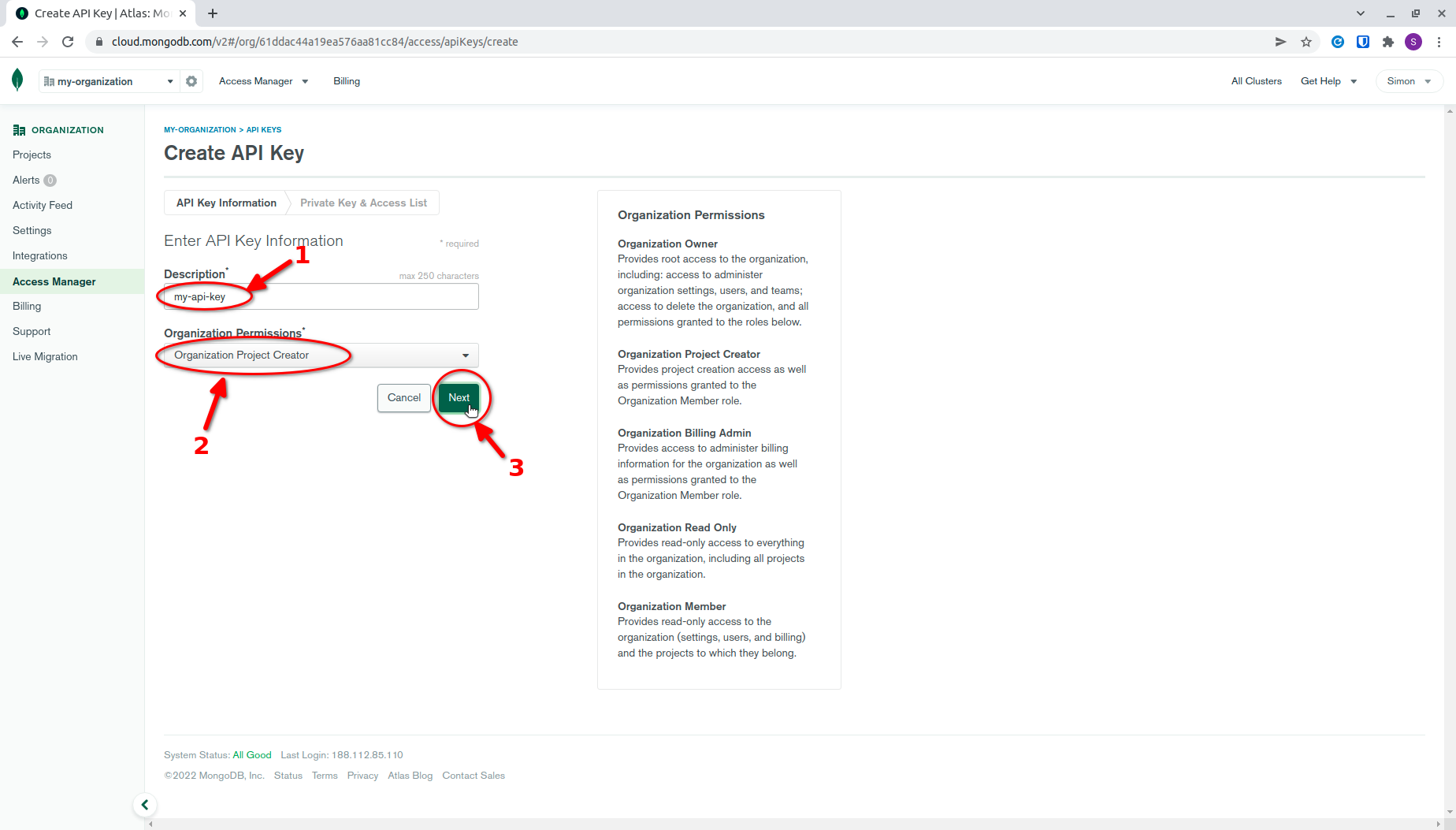Click the MY-ORGANIZATION breadcrumb link
The image size is (1456, 830).
(200, 129)
